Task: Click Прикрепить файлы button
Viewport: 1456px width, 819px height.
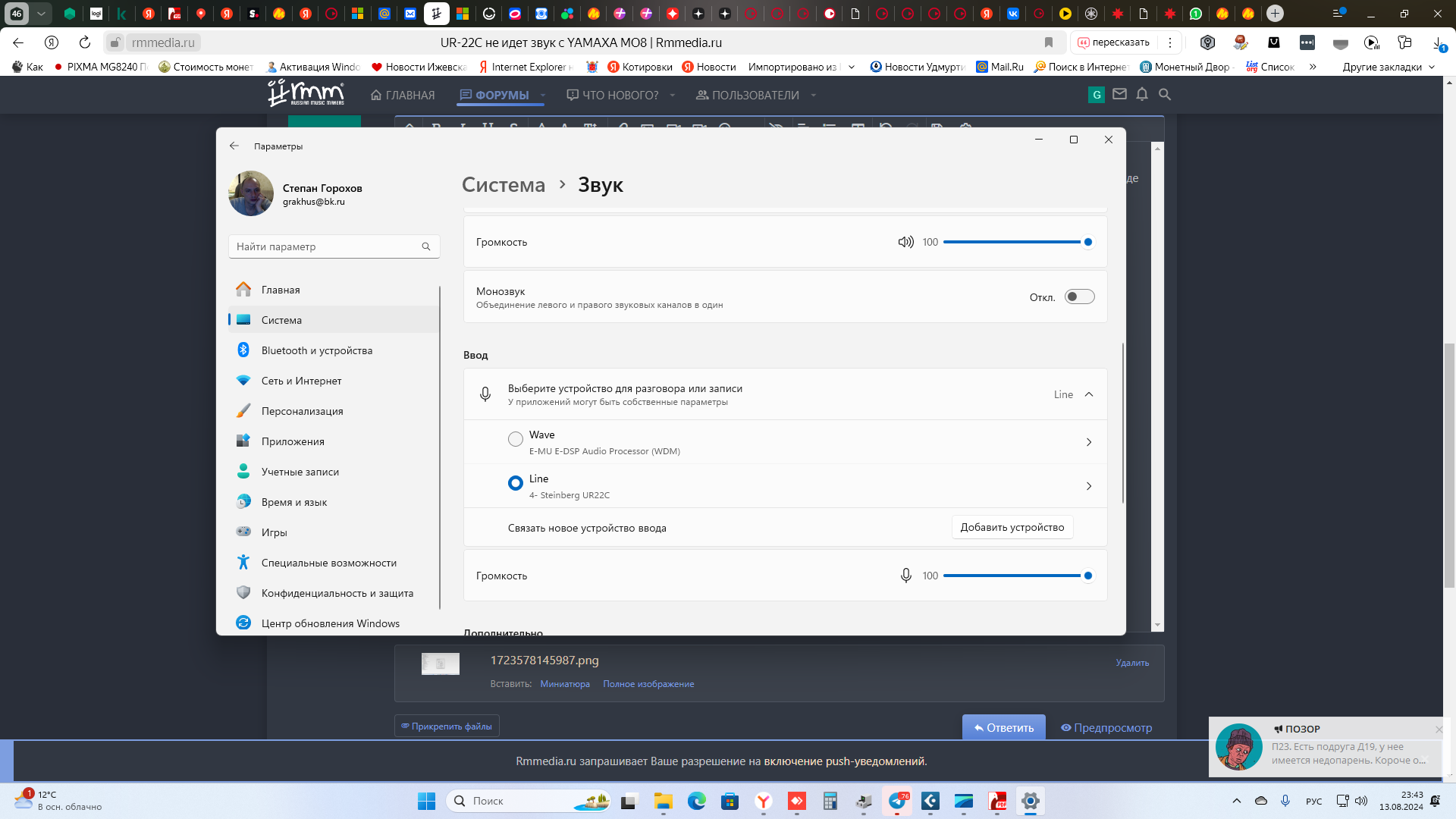Action: 447,726
